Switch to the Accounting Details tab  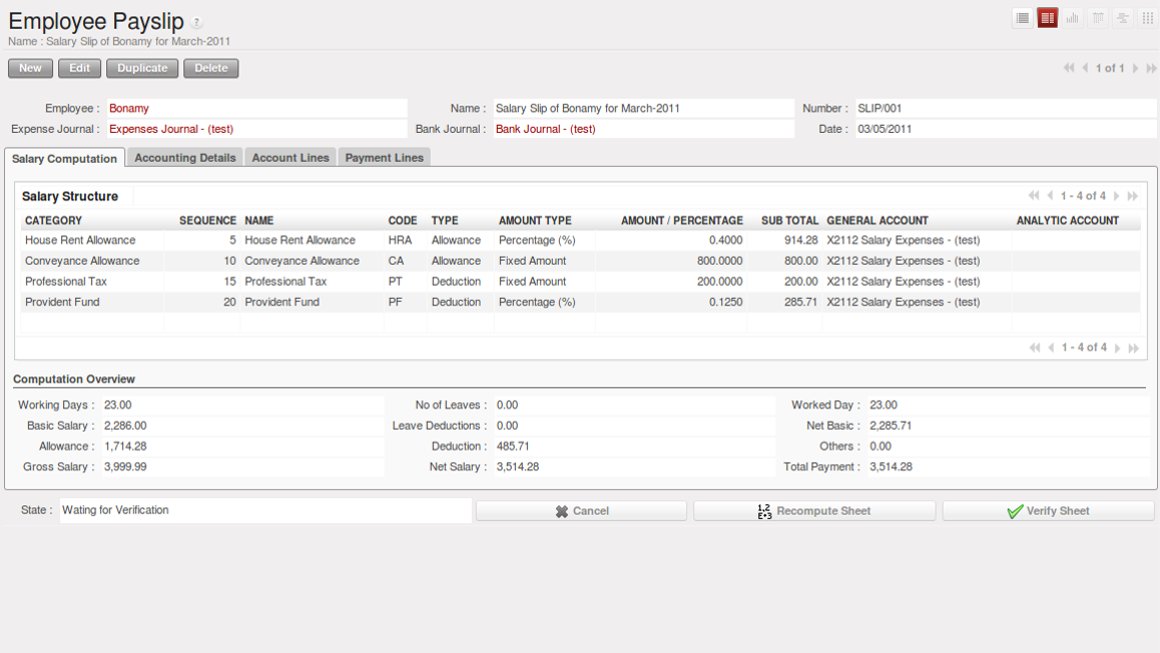click(x=185, y=158)
